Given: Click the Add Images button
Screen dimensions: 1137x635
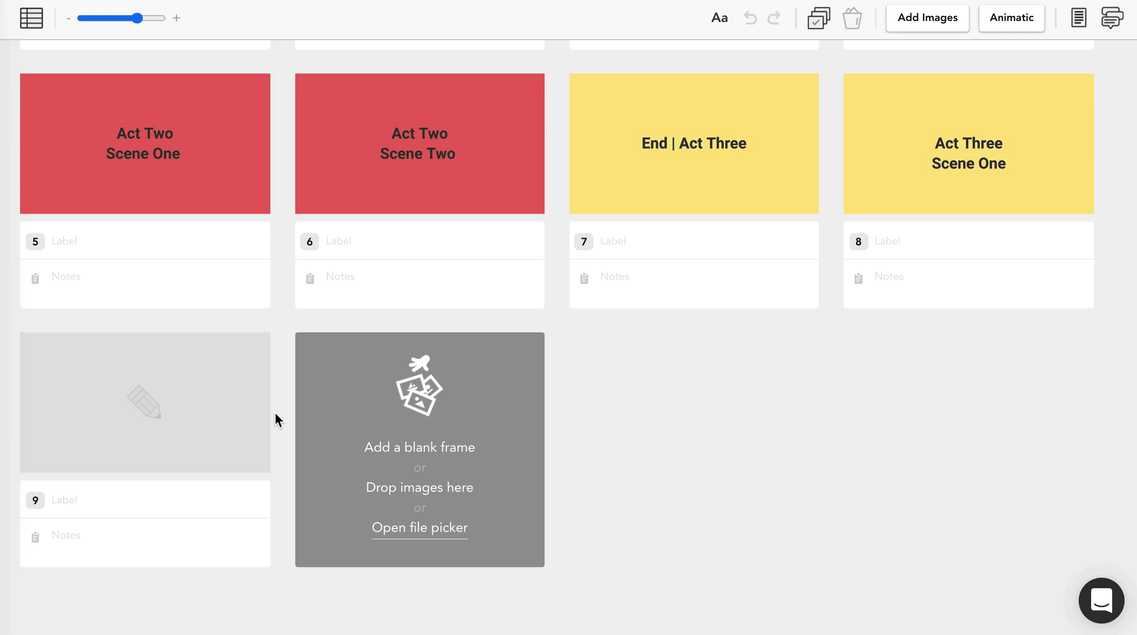Looking at the screenshot, I should (927, 18).
